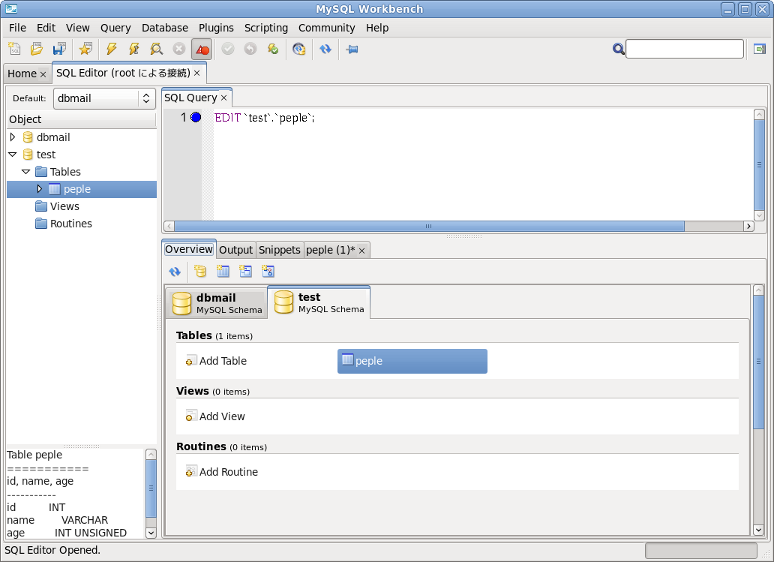Viewport: 774px width, 562px height.
Task: Click the blue breakpoint marker on line 1
Action: point(196,117)
